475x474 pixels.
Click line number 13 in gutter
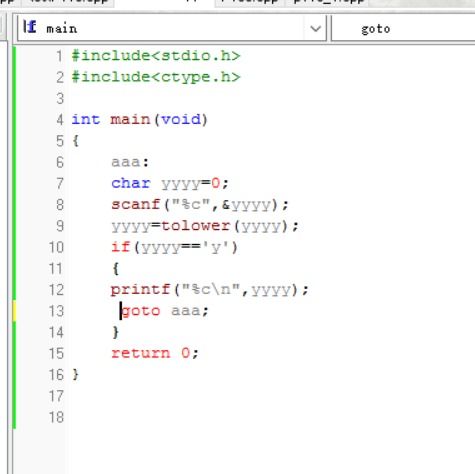click(x=56, y=311)
